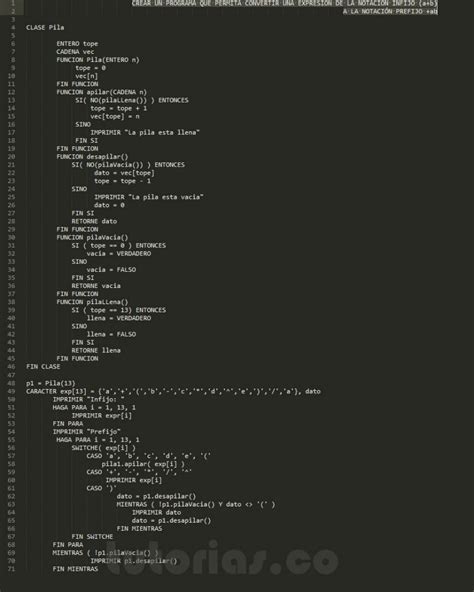
Task: Click the 'RETORNE llena' statement
Action: pyautogui.click(x=96, y=350)
